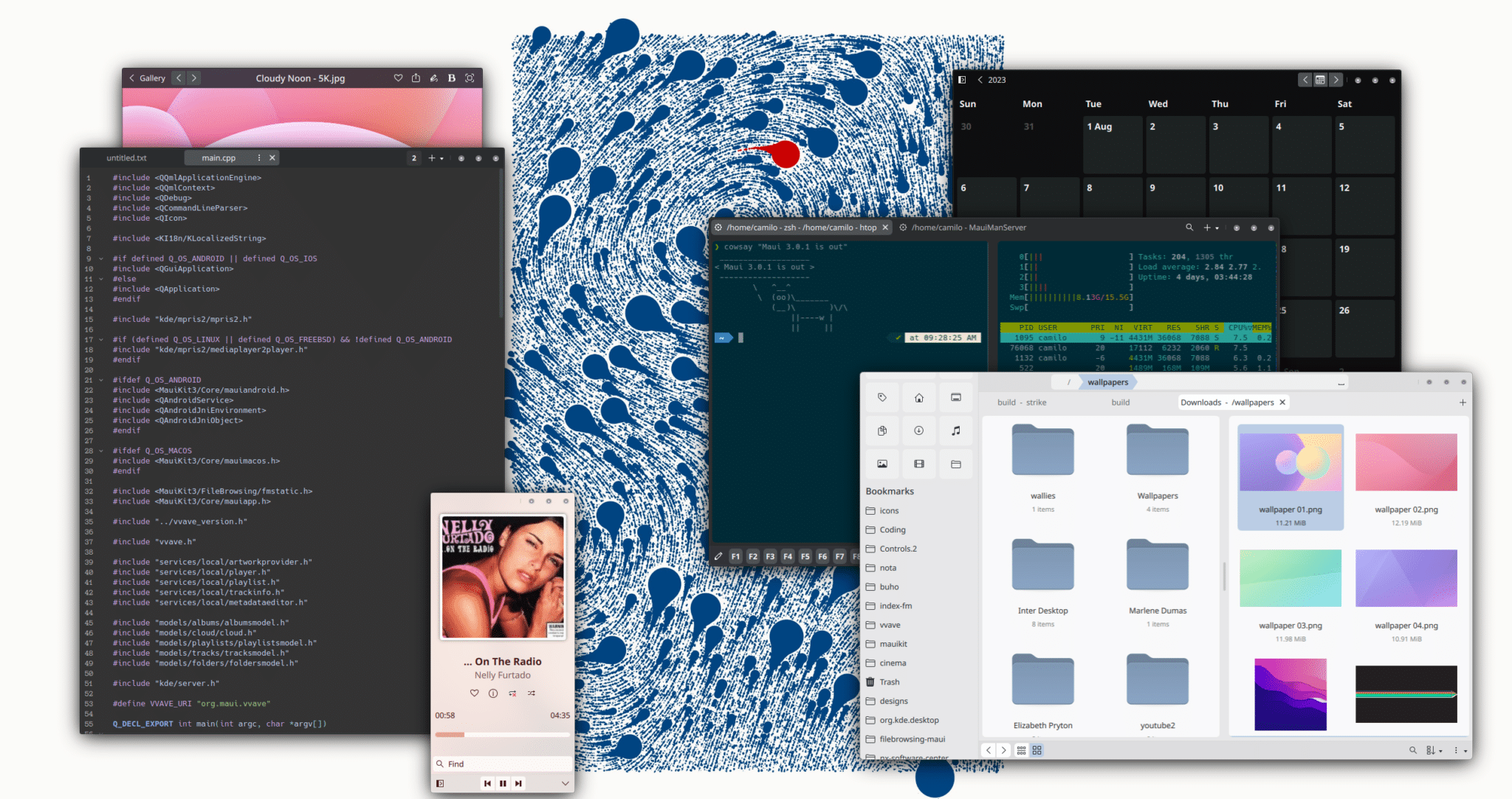Open the Share options for Cloudy Noon
The width and height of the screenshot is (1512, 799).
416,78
